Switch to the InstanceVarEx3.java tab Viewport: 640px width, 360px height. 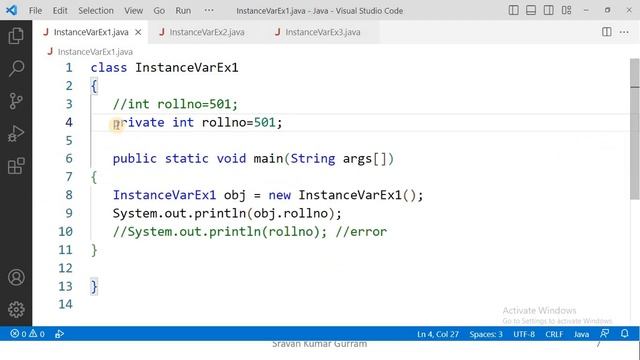(322, 32)
